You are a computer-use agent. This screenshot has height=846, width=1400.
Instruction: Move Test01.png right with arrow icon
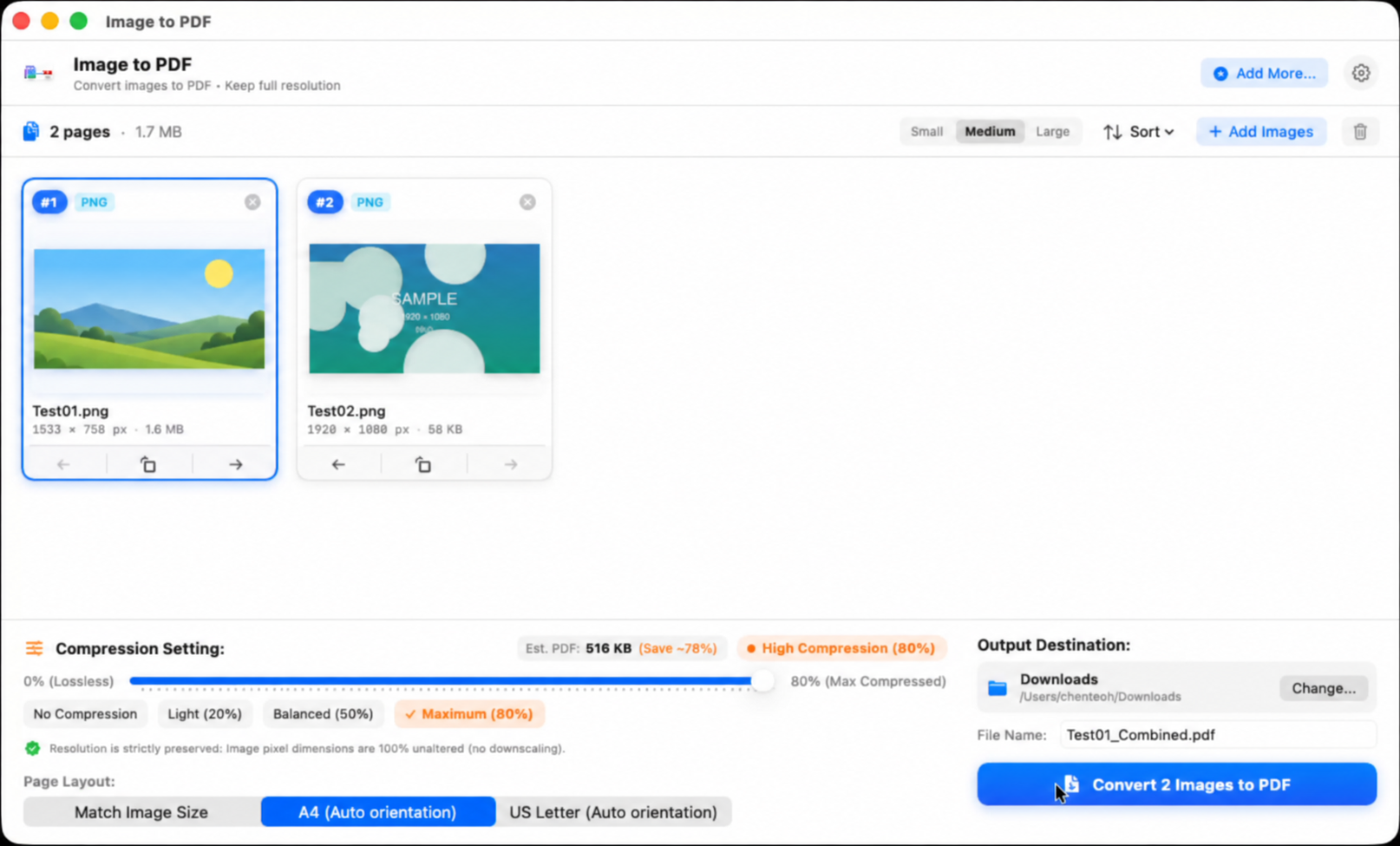[x=236, y=465]
